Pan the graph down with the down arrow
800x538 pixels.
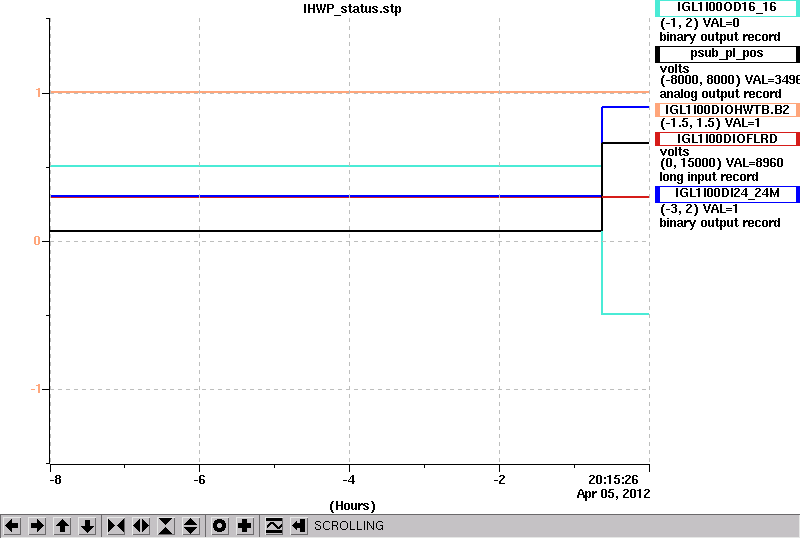(88, 526)
